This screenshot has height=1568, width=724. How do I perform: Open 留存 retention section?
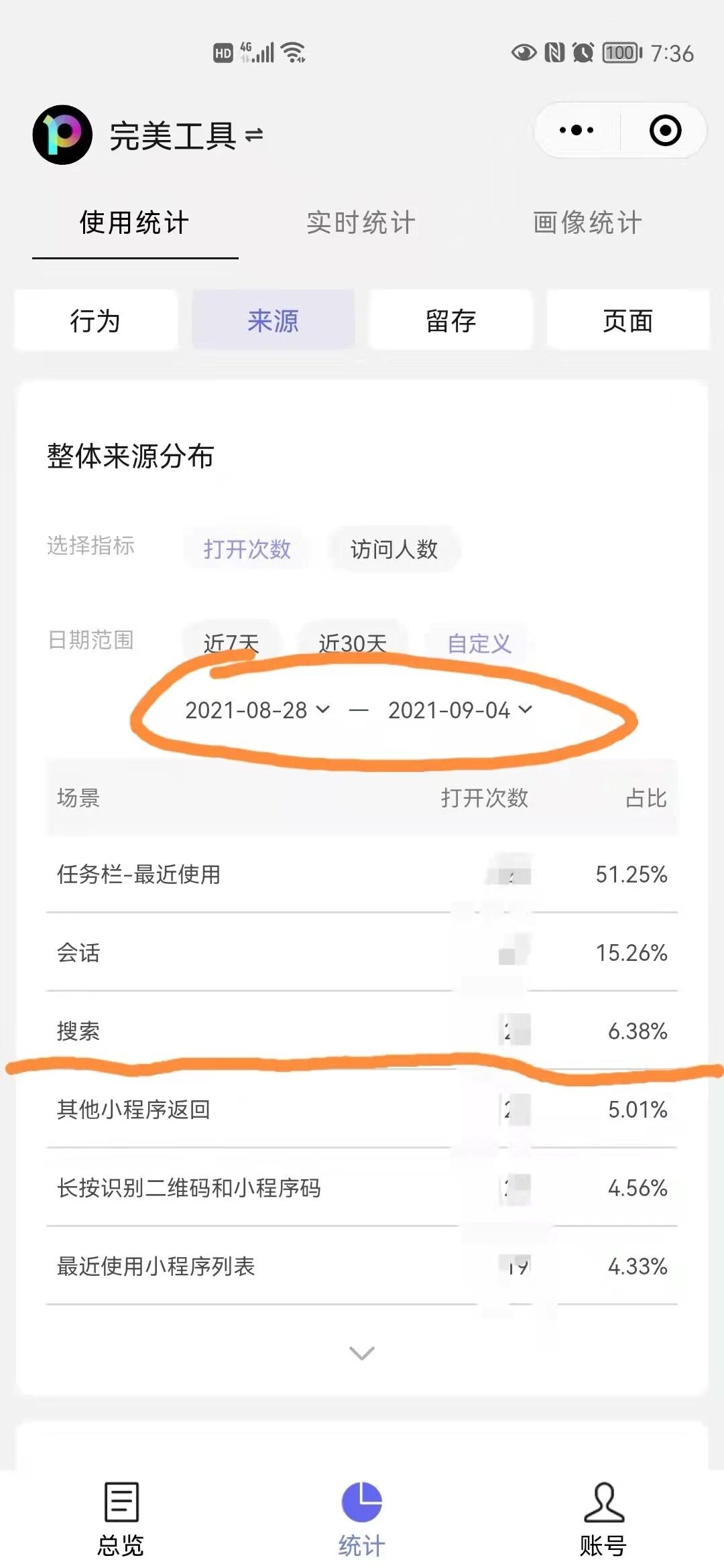click(450, 320)
